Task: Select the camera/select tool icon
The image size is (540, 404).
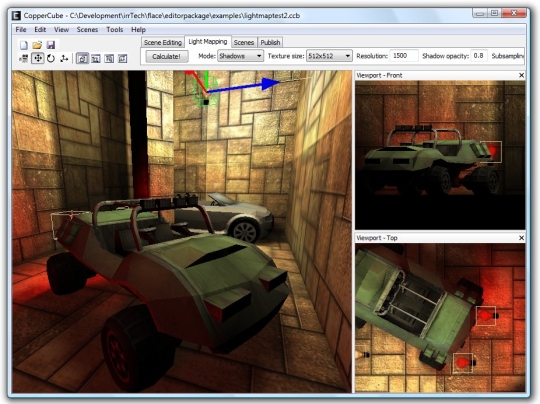Action: (x=24, y=59)
